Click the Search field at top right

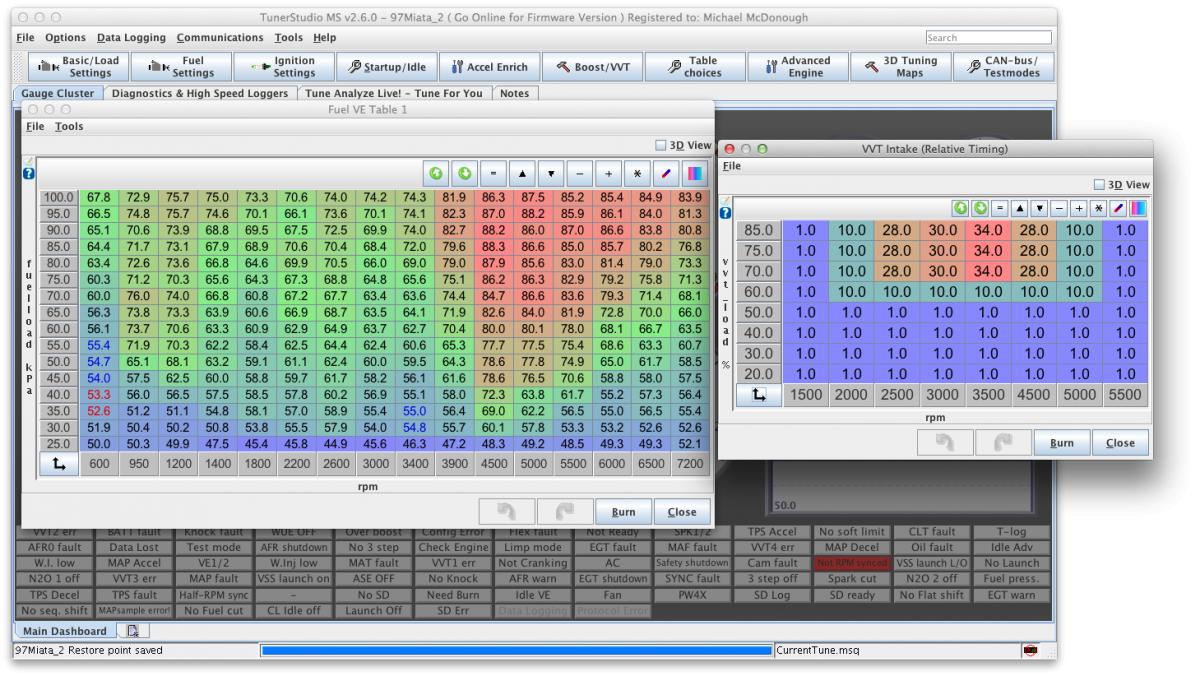987,38
